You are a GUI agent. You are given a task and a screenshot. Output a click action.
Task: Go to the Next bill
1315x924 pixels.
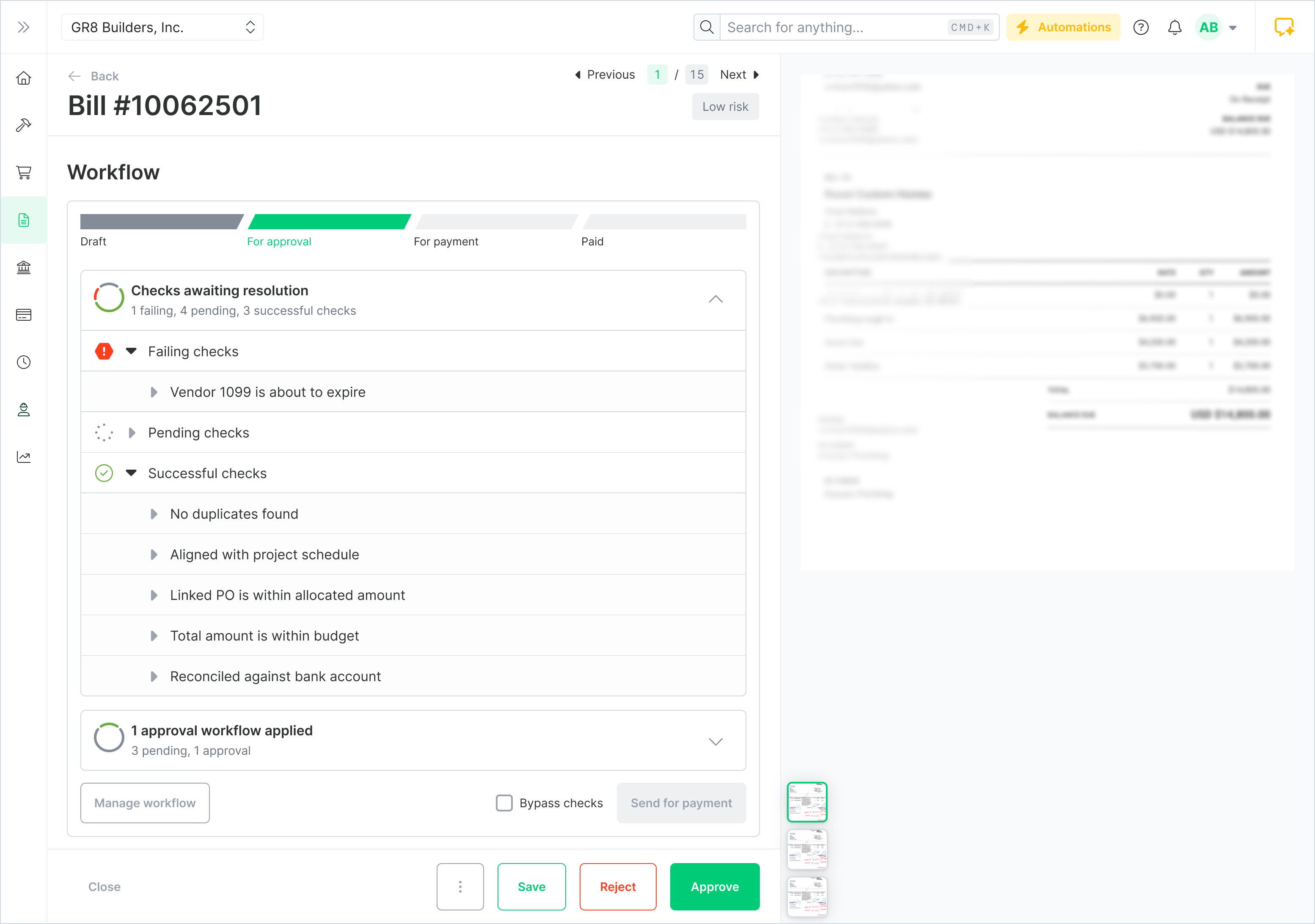click(739, 75)
